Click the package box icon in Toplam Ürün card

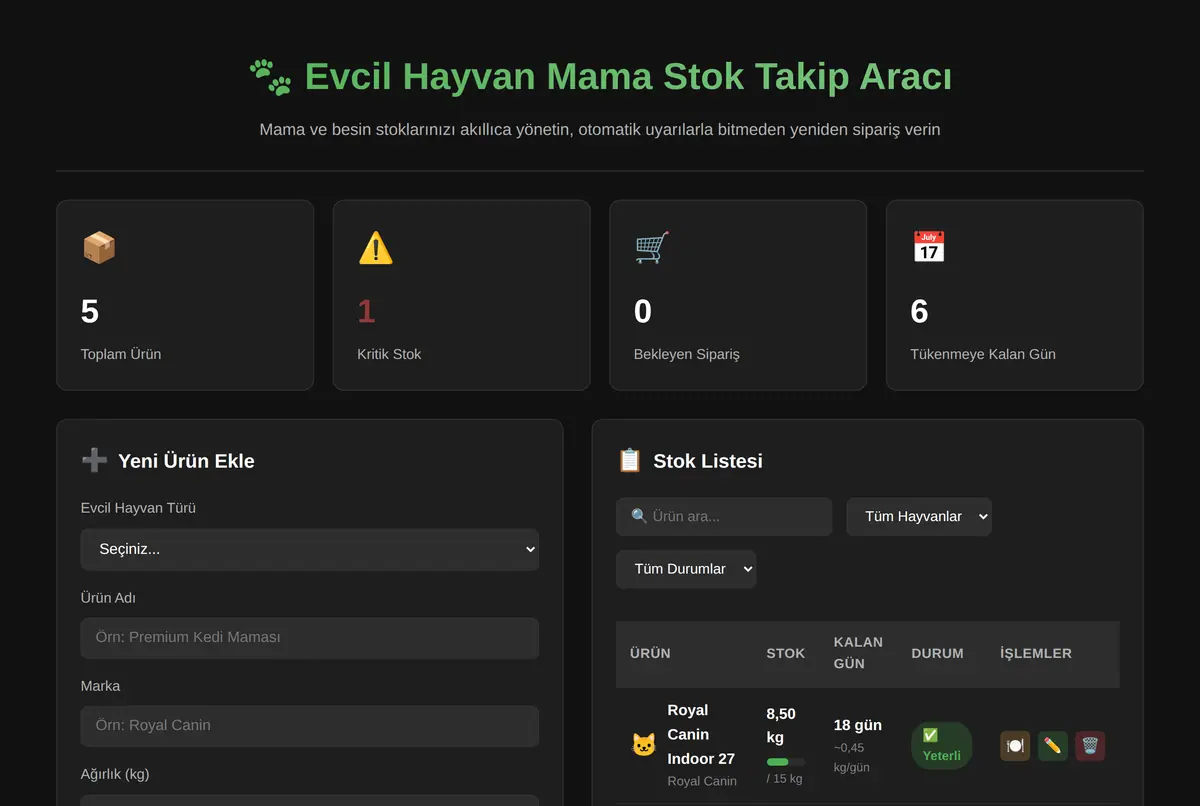99,247
